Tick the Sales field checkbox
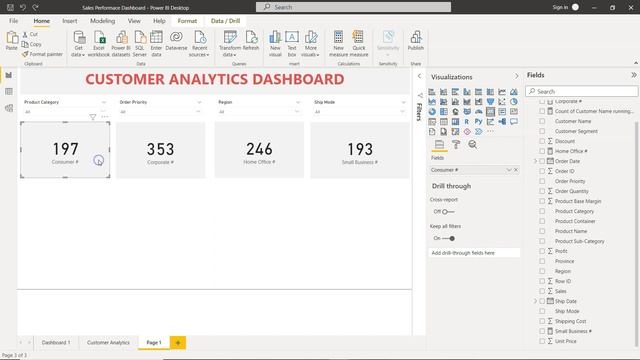 pyautogui.click(x=542, y=291)
